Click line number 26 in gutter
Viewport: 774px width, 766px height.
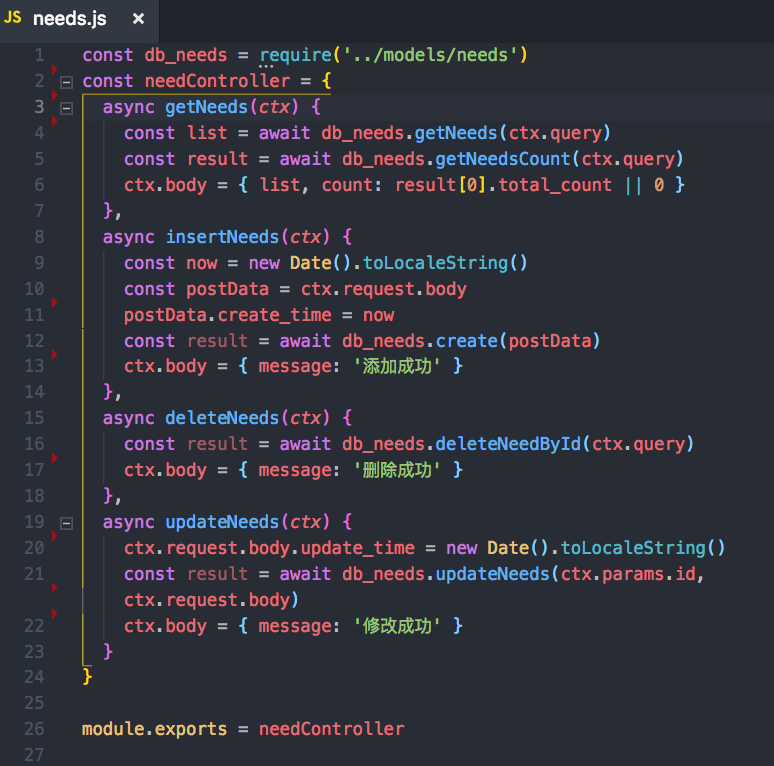34,729
